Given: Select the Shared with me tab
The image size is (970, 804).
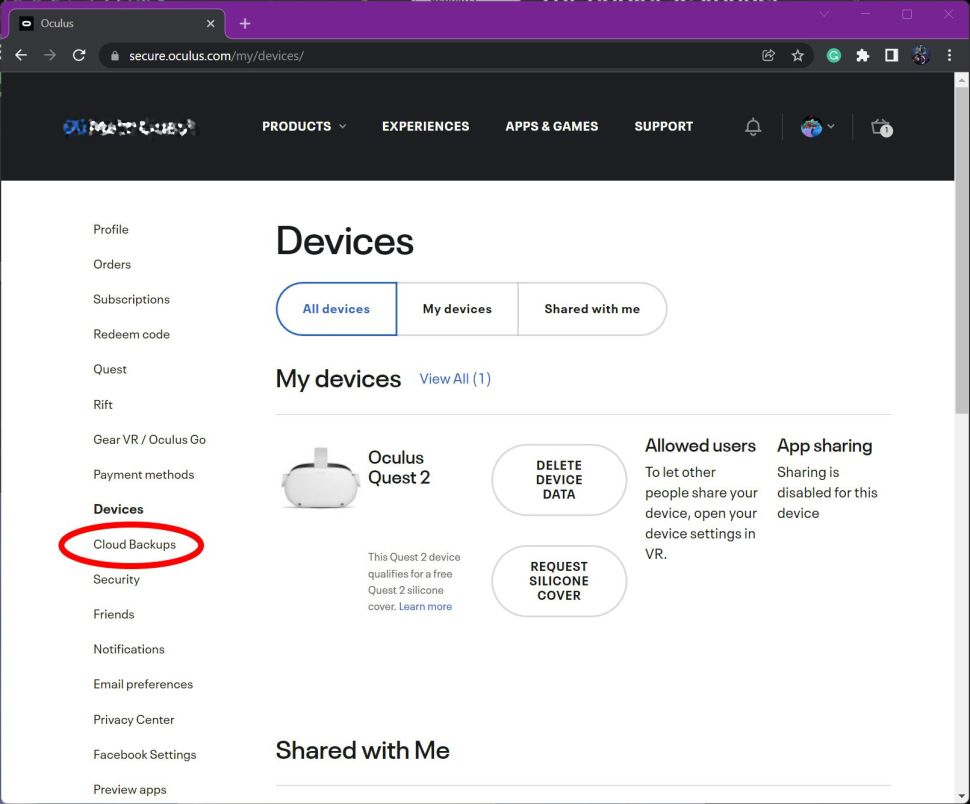Looking at the screenshot, I should tap(592, 309).
